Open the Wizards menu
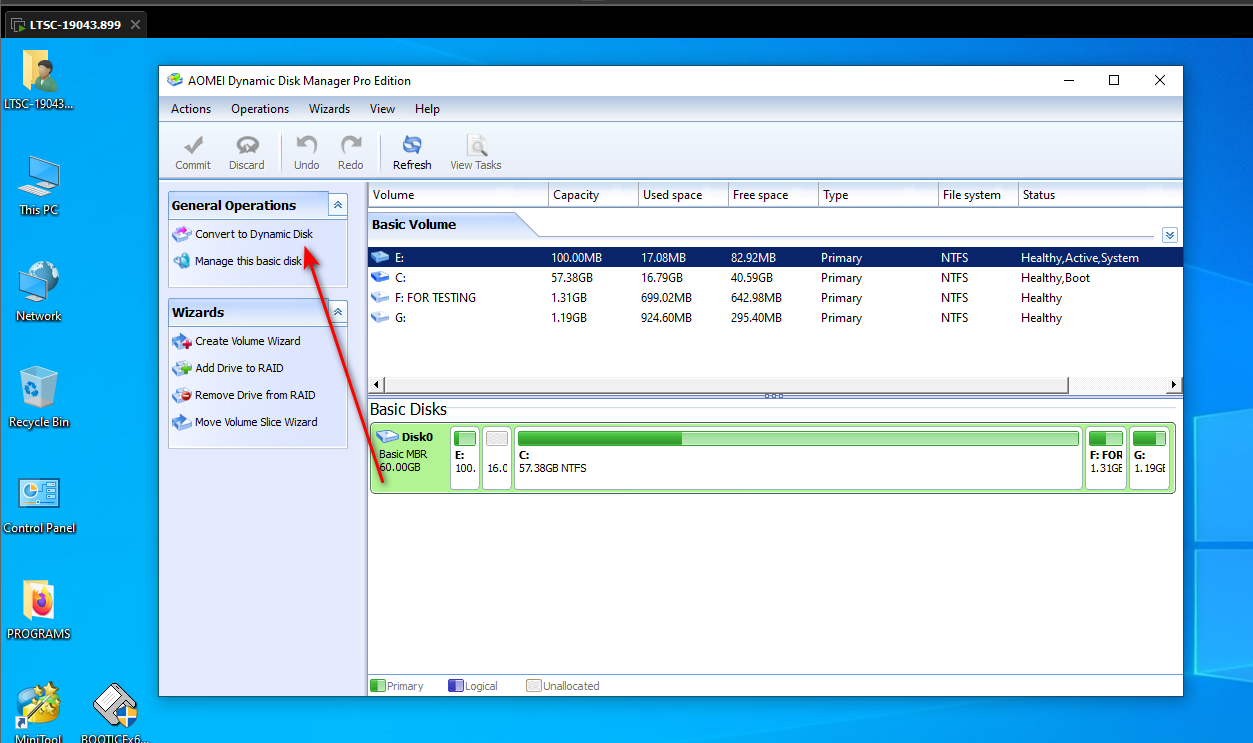This screenshot has width=1253, height=743. click(329, 109)
